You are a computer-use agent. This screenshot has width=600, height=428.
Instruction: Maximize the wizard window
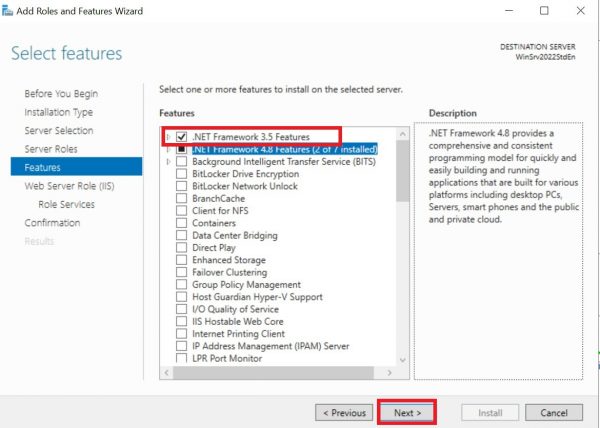coord(544,11)
